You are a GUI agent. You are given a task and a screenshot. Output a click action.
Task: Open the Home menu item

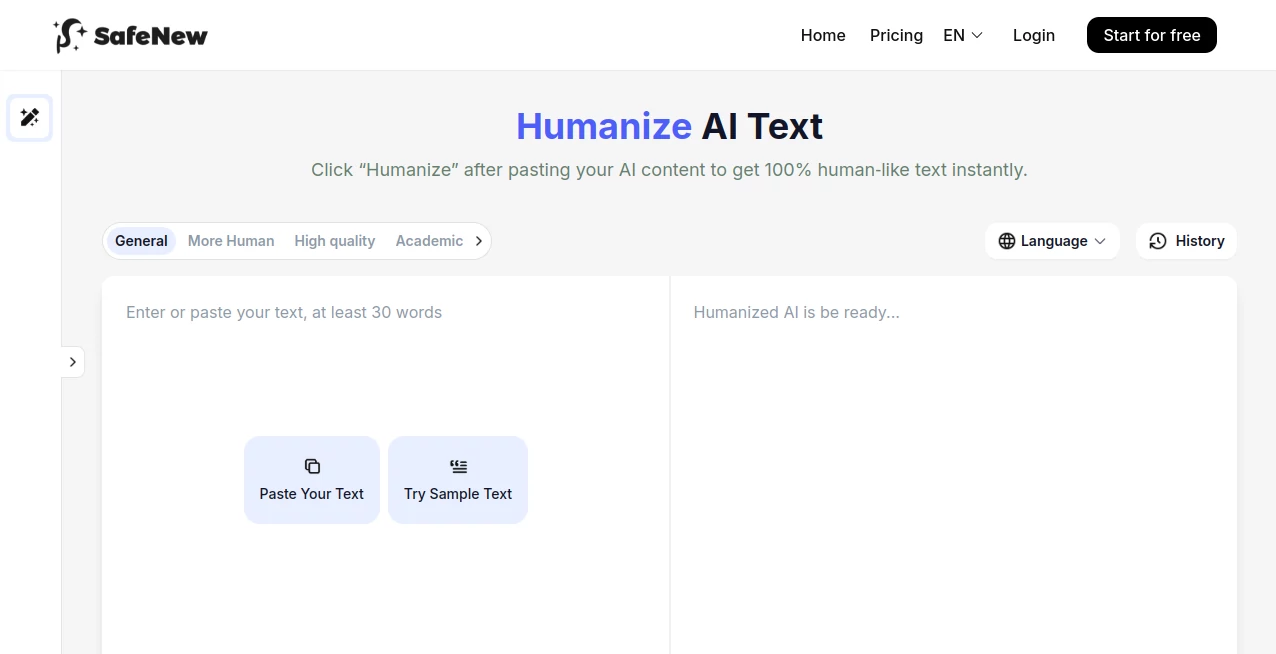822,35
